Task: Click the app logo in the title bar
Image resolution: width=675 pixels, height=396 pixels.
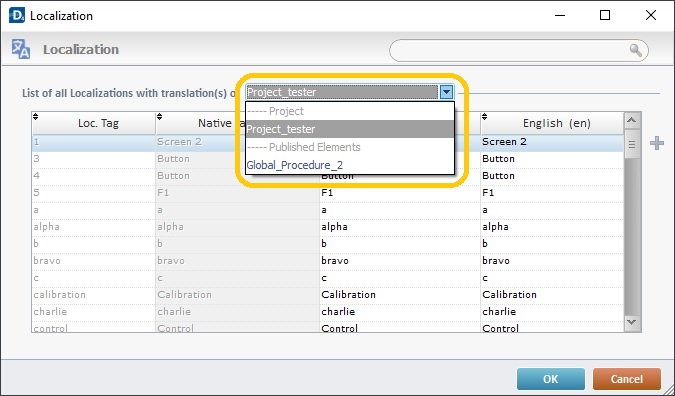Action: point(17,15)
